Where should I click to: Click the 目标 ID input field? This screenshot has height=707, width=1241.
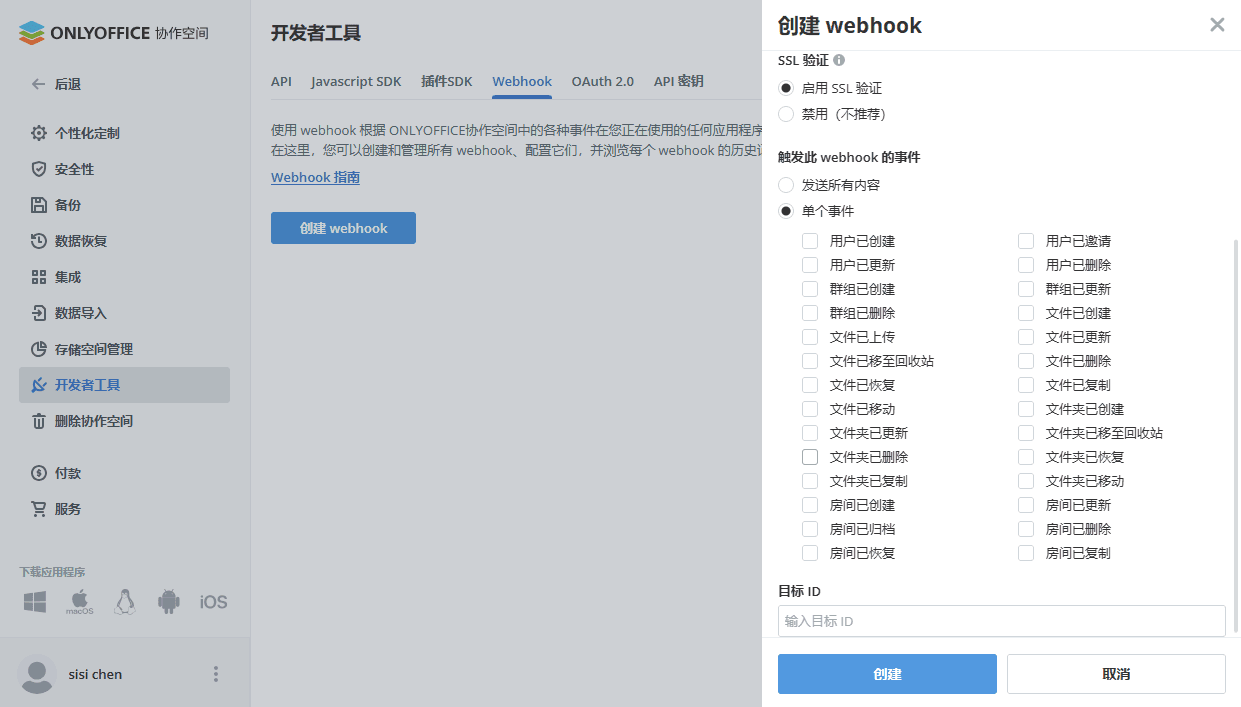click(x=1002, y=621)
